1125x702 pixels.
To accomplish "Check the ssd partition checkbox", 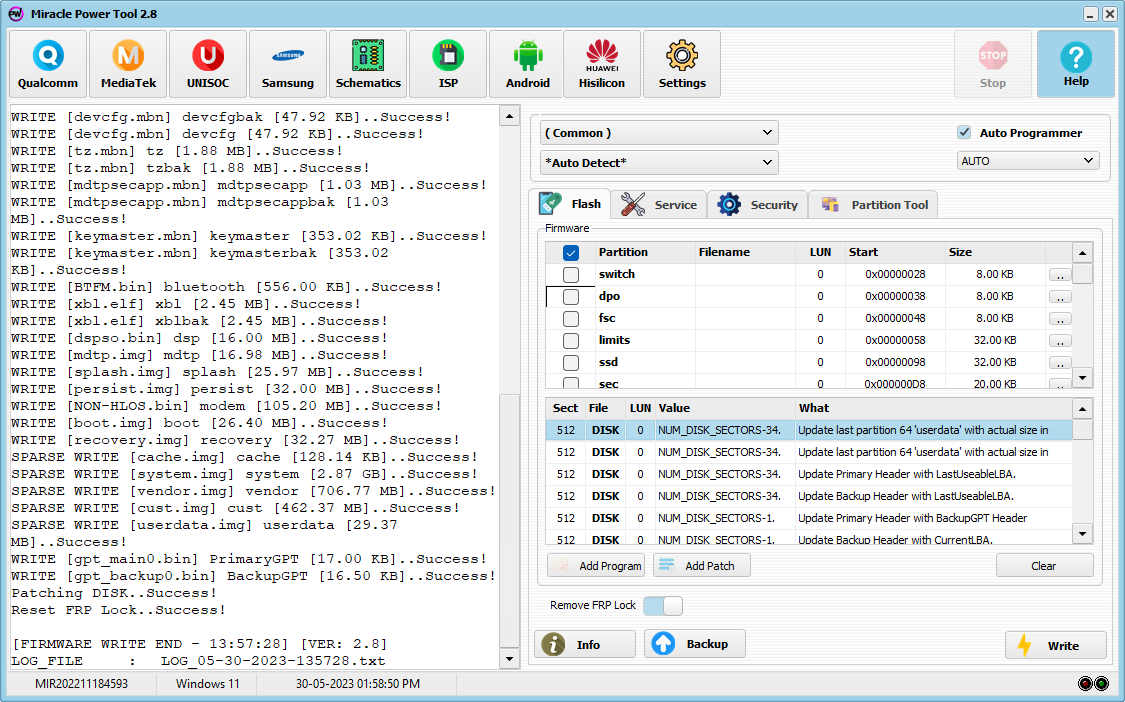I will coord(570,362).
